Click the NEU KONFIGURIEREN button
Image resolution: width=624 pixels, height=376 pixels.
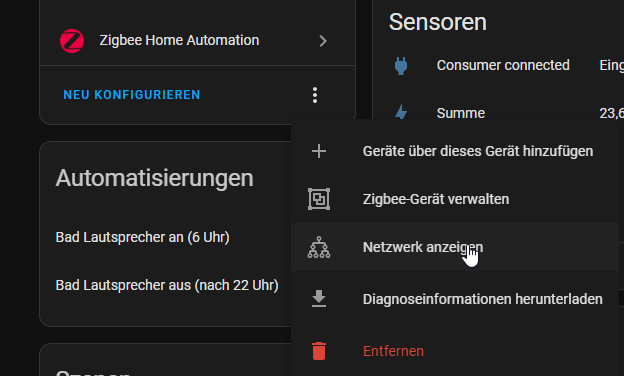point(132,95)
